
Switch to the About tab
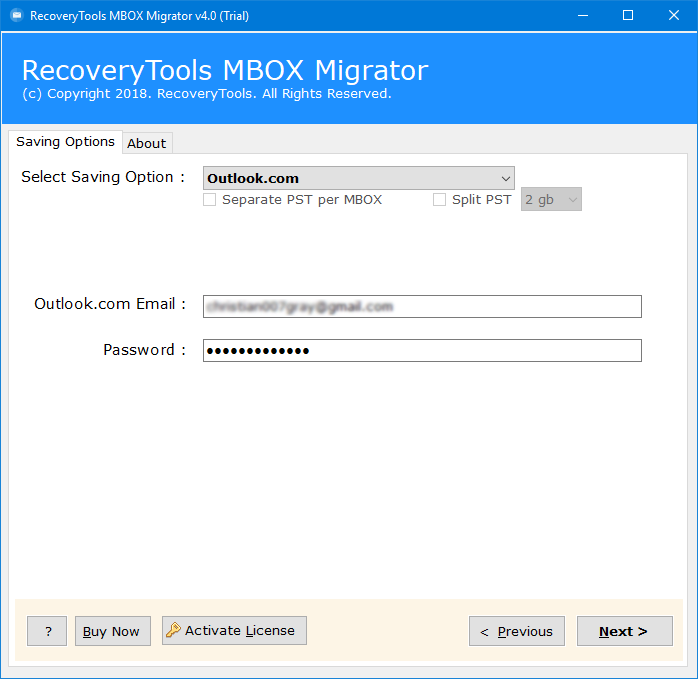point(147,143)
